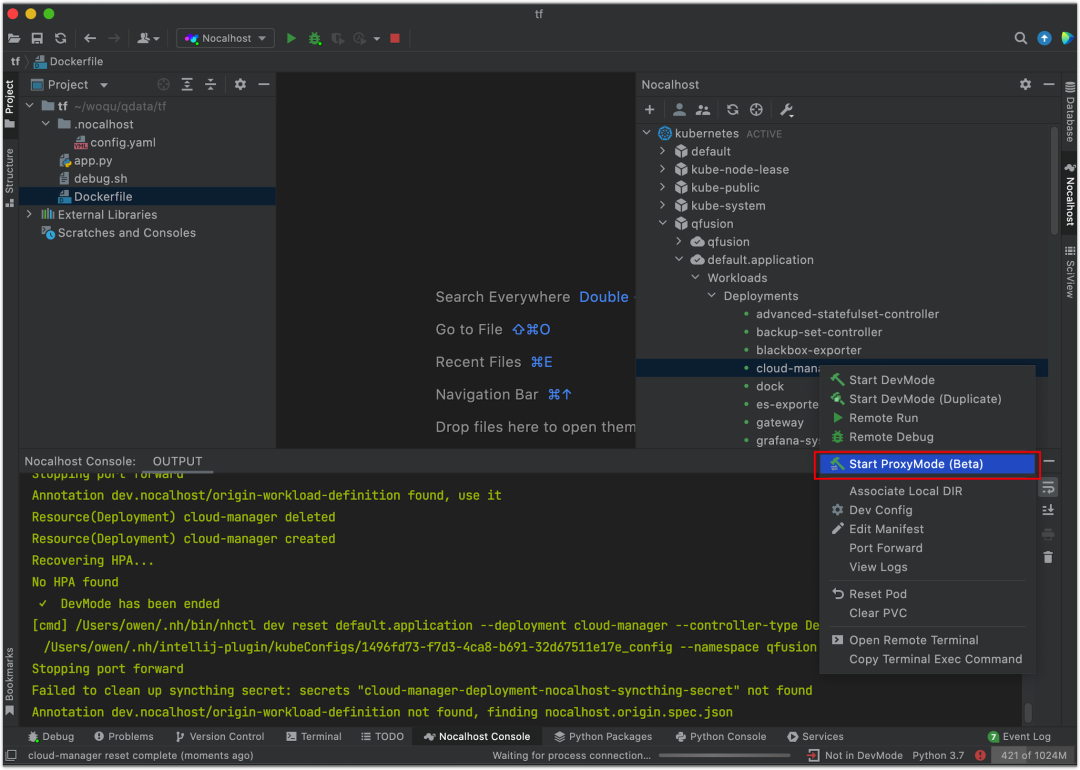The height and width of the screenshot is (770, 1080).
Task: Choose Reset Pod menu entry
Action: click(927, 594)
